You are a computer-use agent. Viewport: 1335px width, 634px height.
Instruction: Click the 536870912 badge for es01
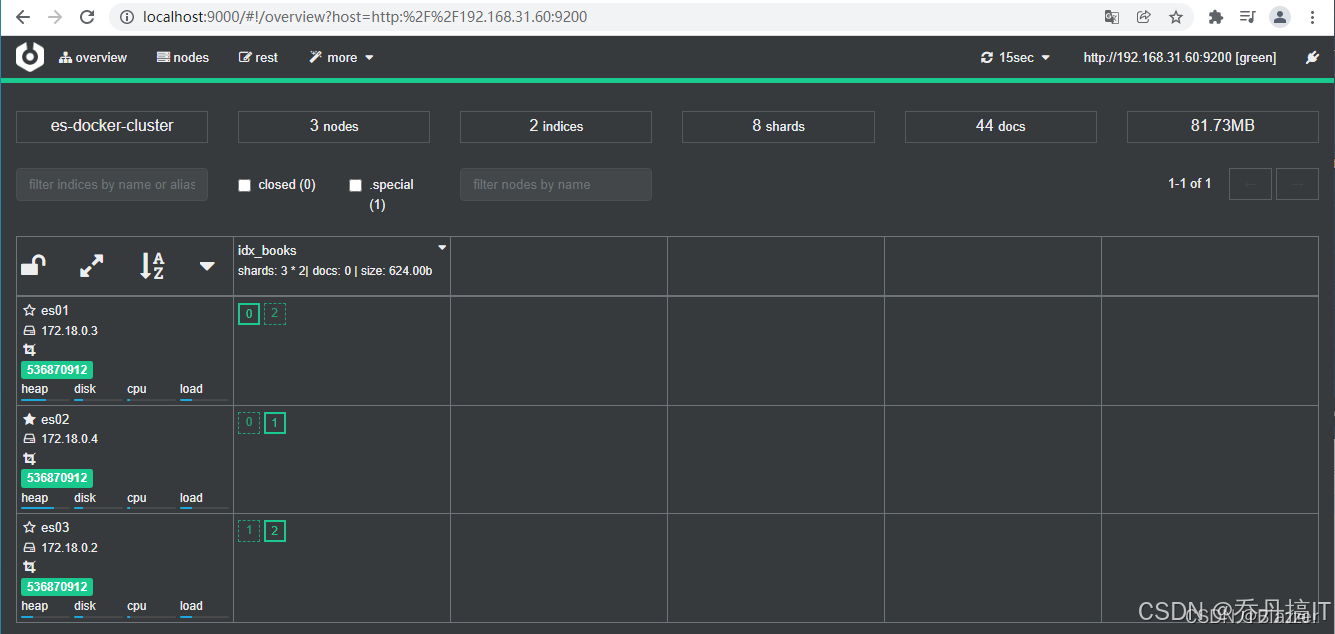tap(57, 370)
